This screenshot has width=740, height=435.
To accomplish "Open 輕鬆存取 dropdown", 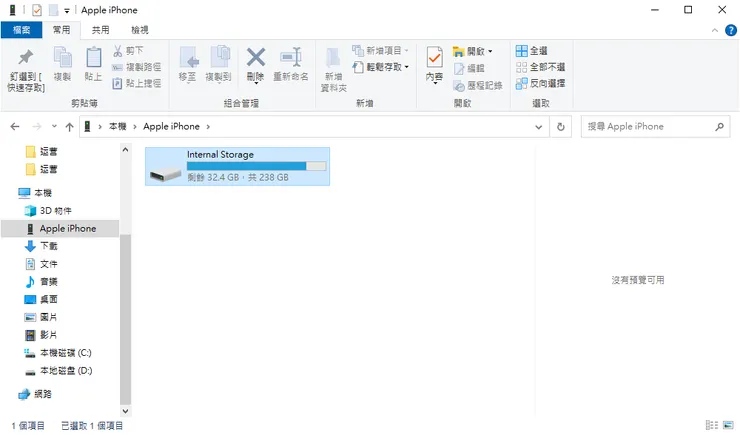I will (x=380, y=67).
